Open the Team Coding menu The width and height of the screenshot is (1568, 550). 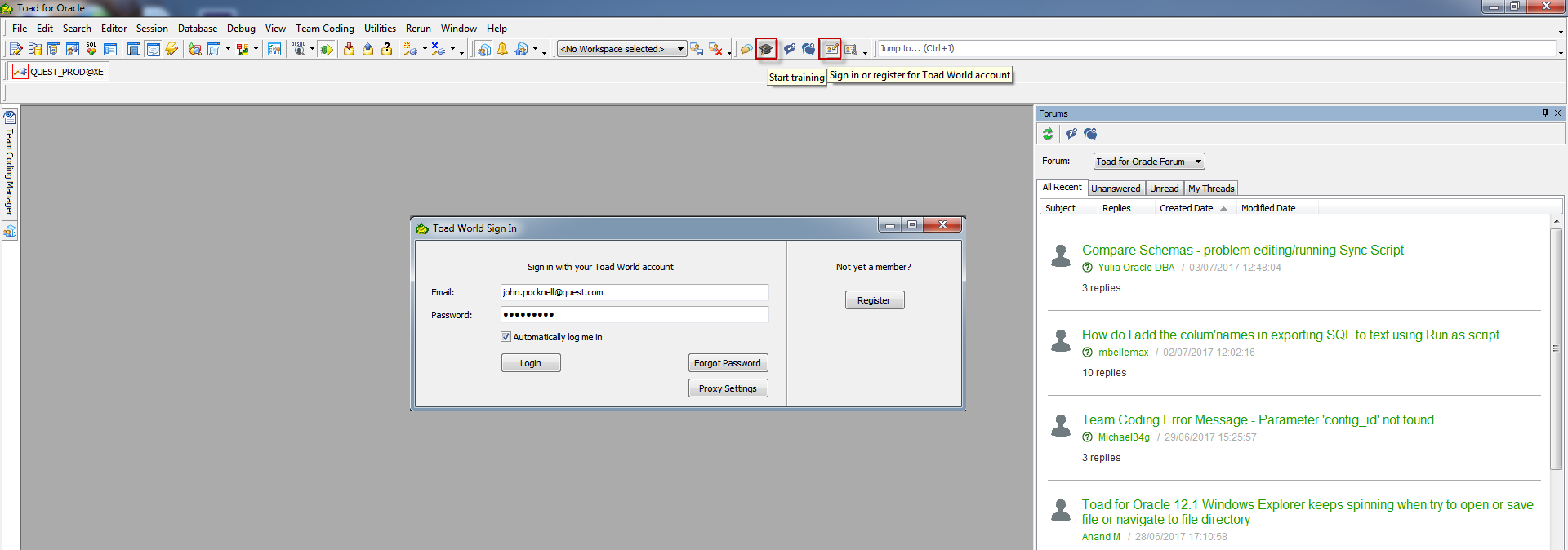325,29
